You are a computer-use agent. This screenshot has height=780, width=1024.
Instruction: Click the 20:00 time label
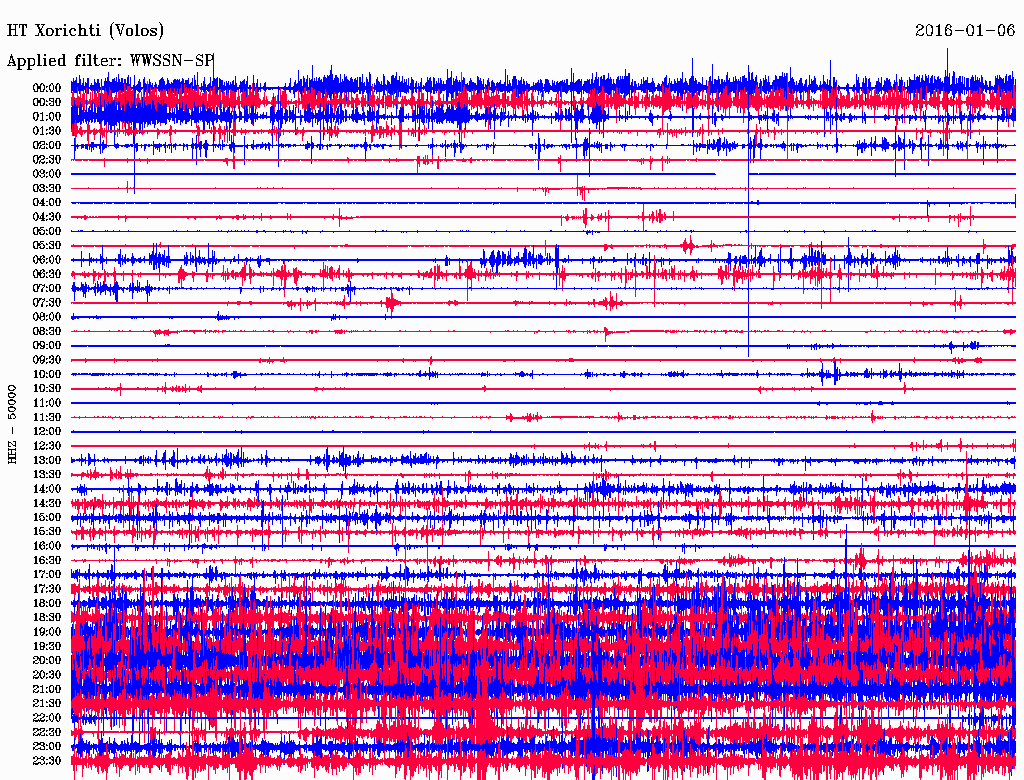(x=47, y=660)
